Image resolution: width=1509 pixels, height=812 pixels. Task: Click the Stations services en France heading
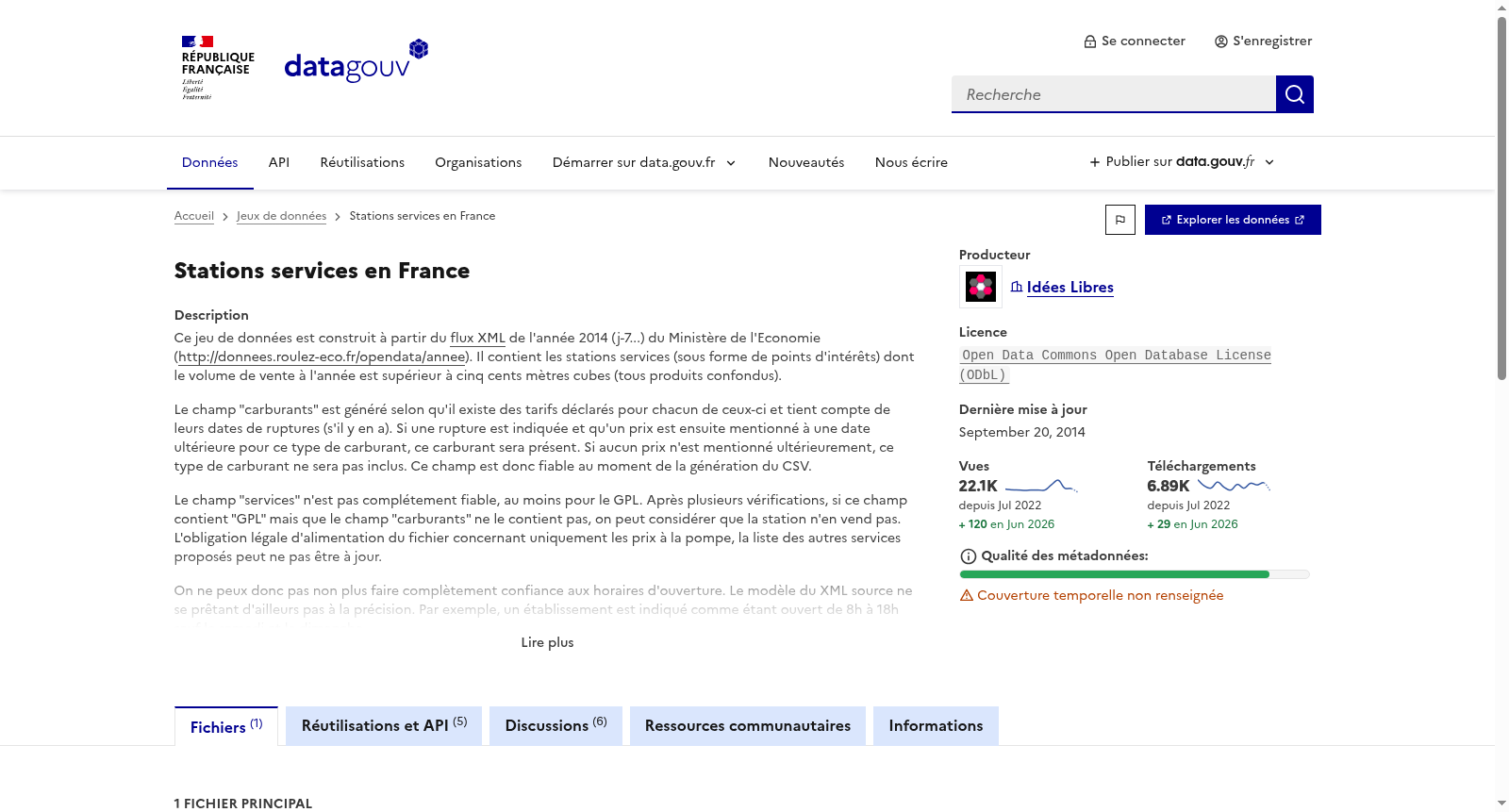(x=322, y=271)
